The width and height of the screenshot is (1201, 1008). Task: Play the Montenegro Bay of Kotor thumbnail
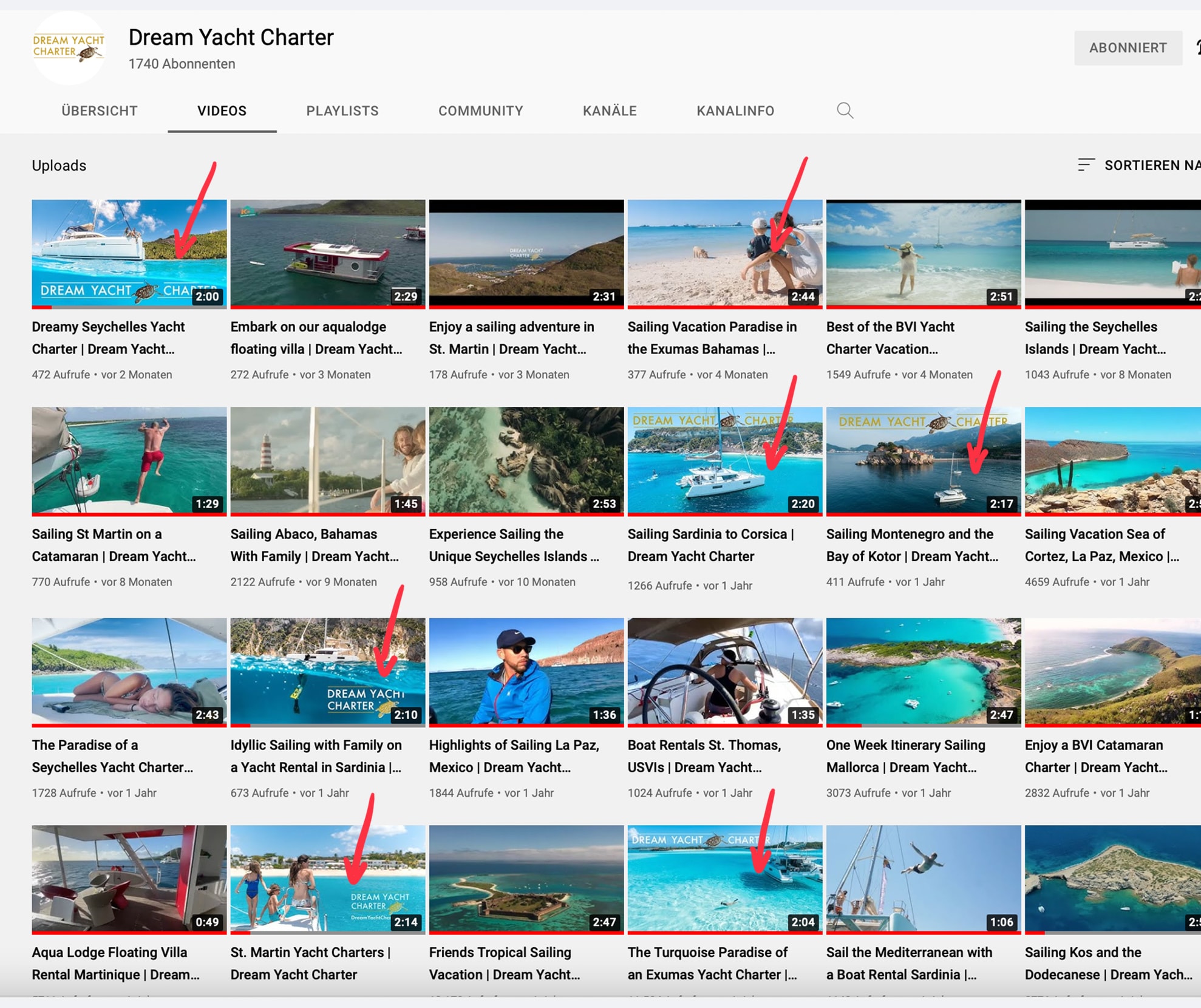pos(924,461)
